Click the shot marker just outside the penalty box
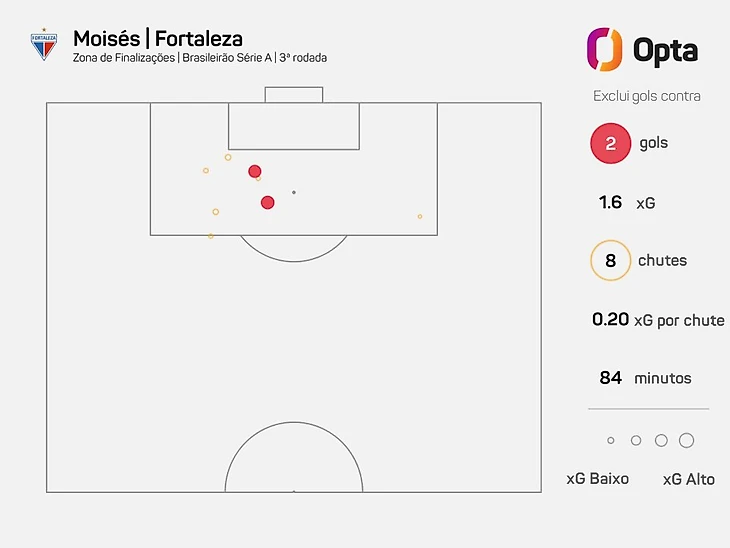The height and width of the screenshot is (548, 730). 210,236
